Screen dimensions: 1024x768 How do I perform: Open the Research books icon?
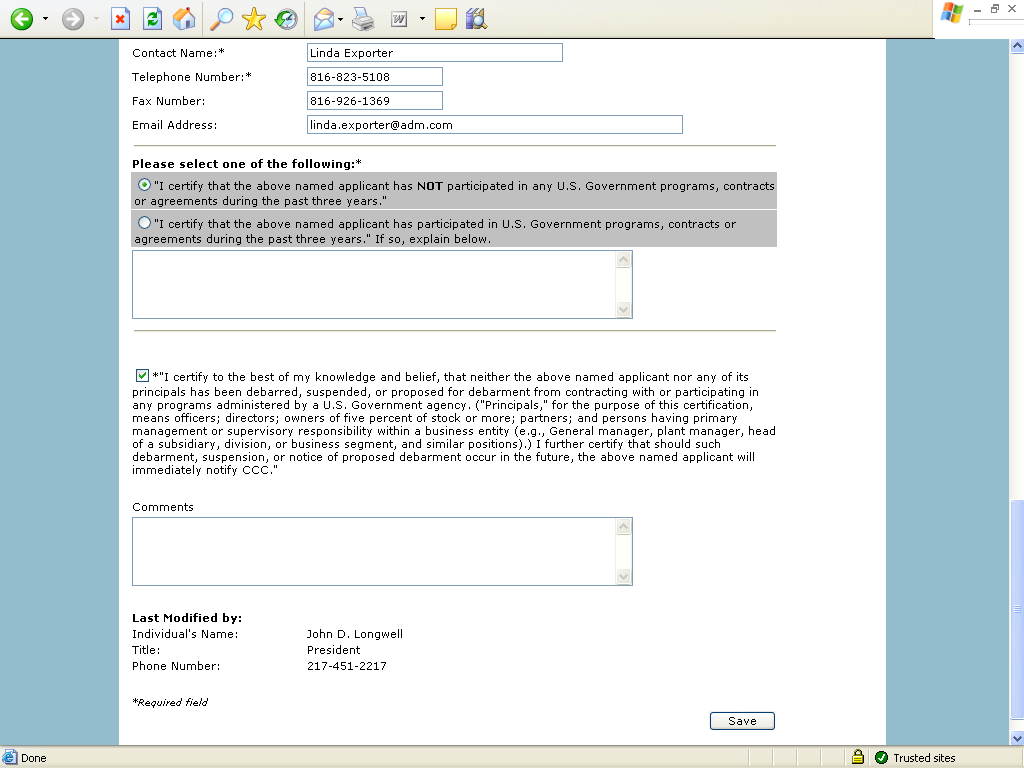tap(476, 19)
